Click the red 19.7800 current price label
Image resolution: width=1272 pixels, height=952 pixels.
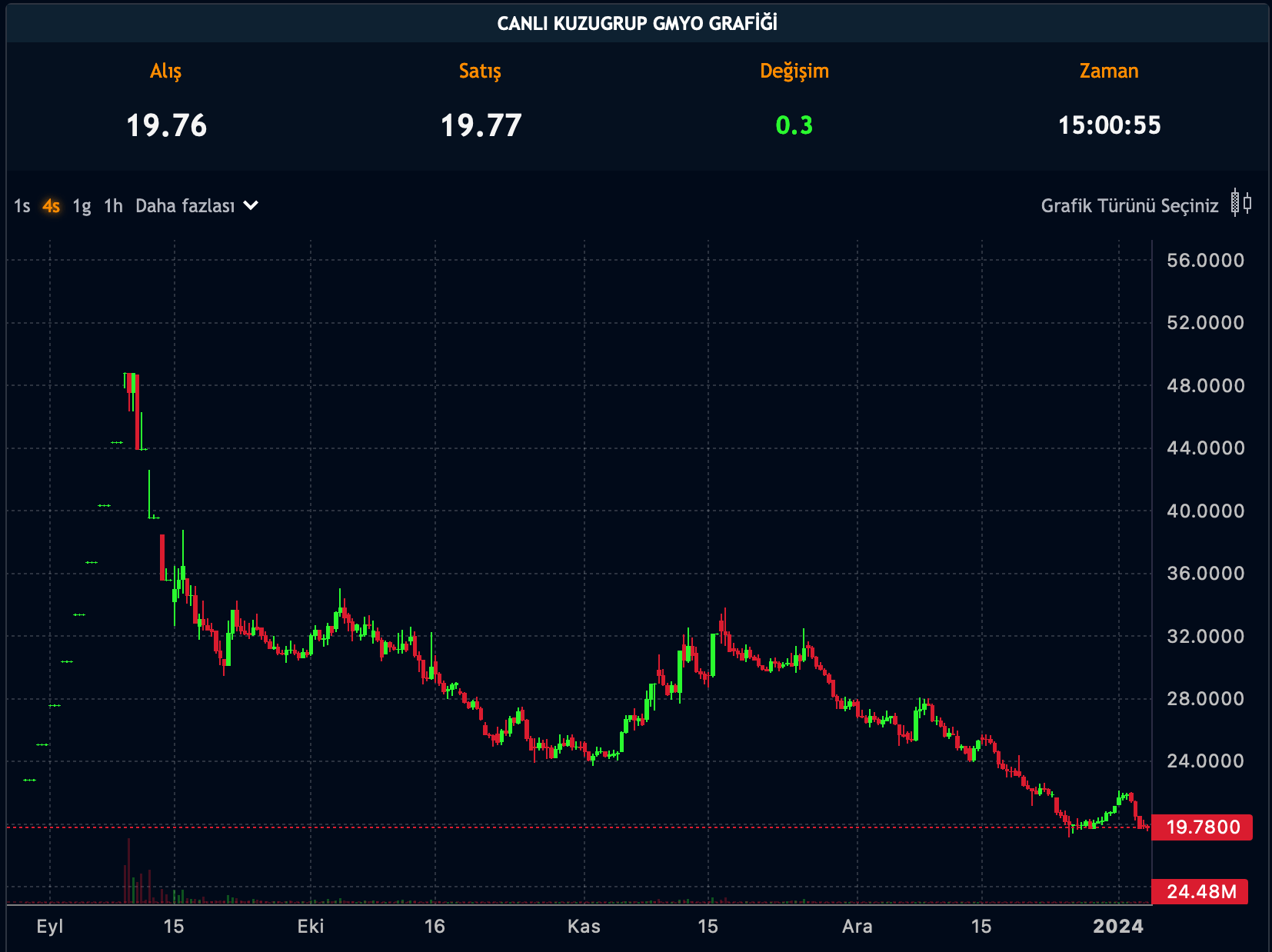point(1203,827)
